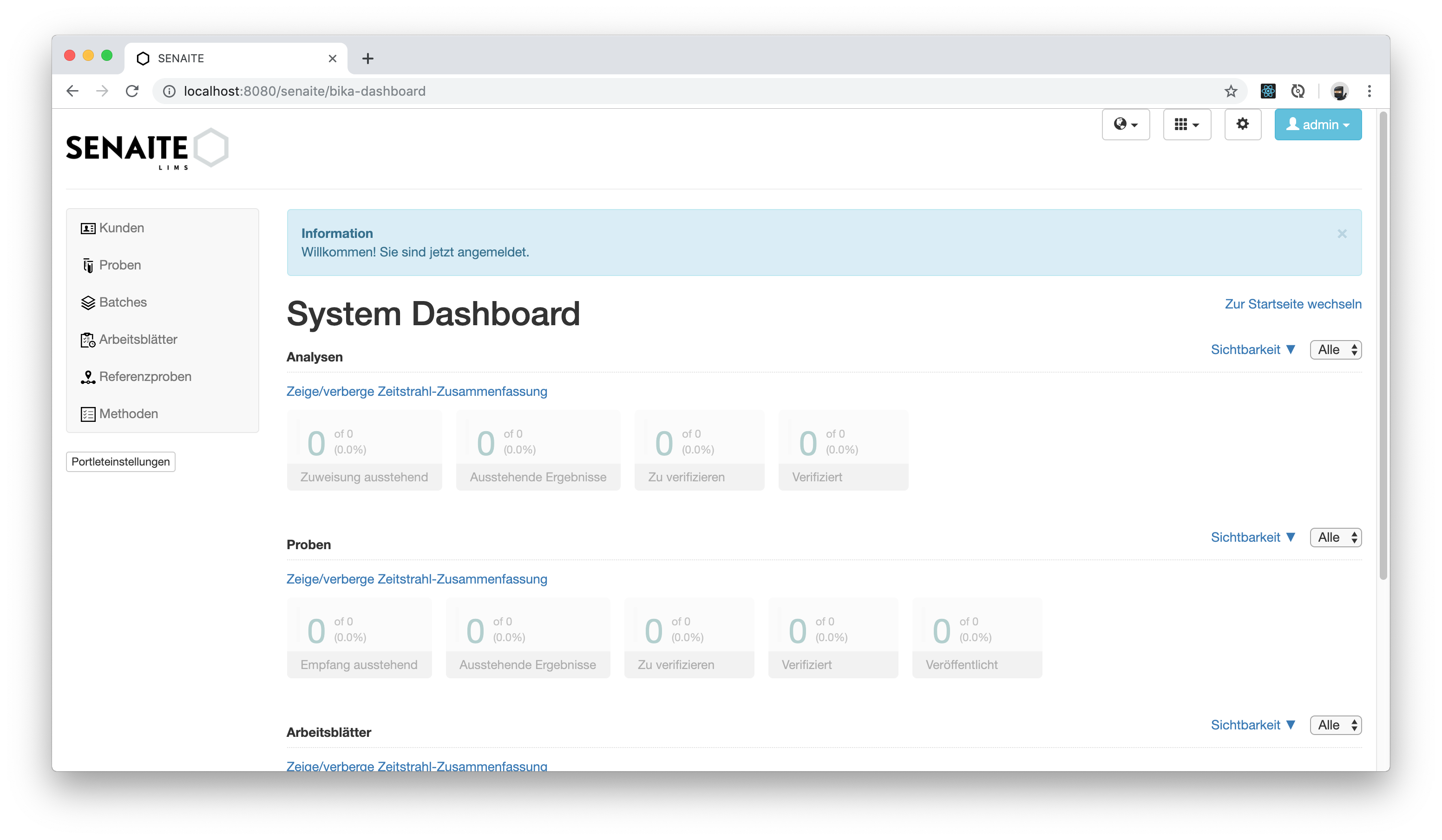Screen dimensions: 1442x840
Task: Bookmark the page with the star icon
Action: 1230,91
